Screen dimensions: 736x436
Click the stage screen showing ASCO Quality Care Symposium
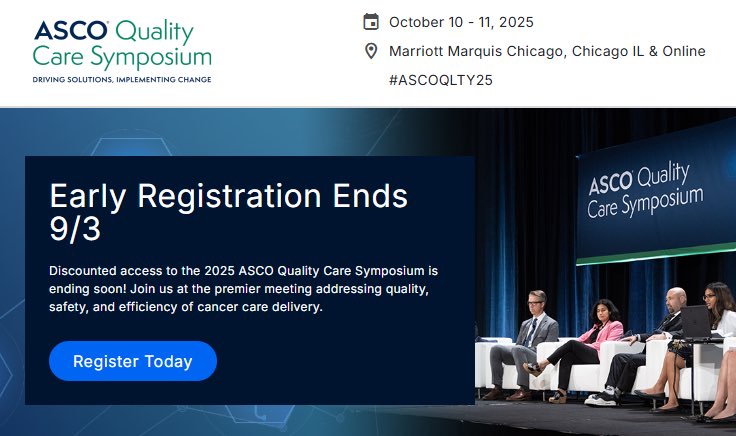coord(656,192)
